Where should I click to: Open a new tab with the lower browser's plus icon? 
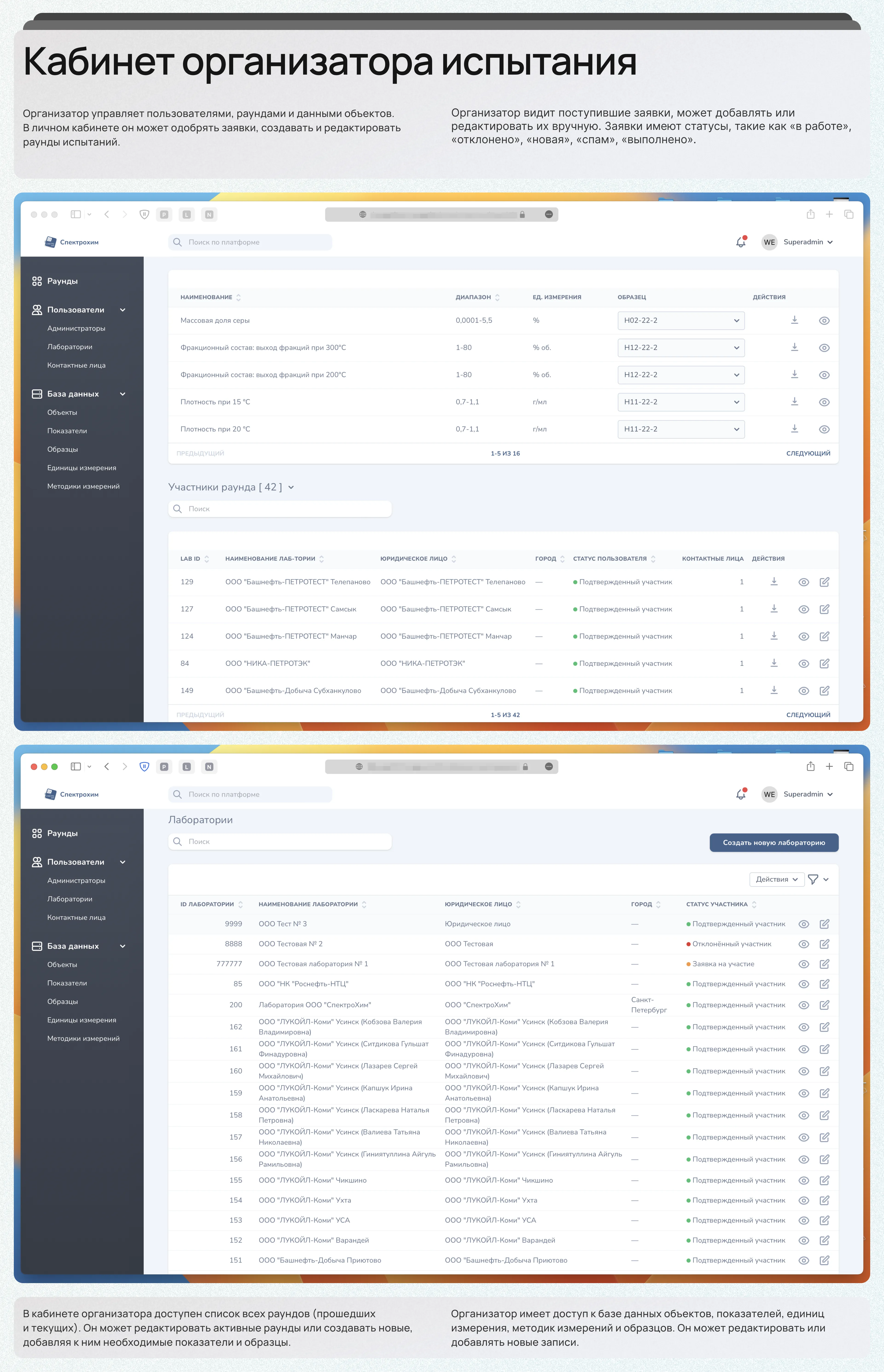(x=829, y=766)
